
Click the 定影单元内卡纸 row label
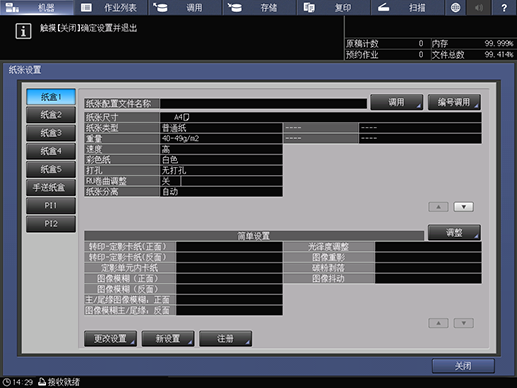pyautogui.click(x=130, y=268)
